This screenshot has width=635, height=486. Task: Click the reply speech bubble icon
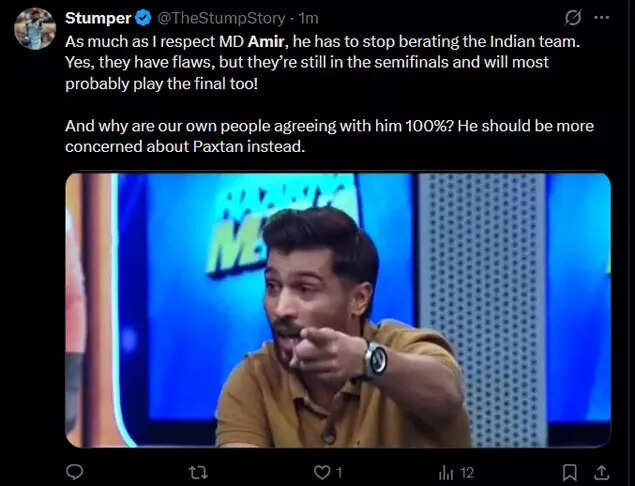tap(75, 471)
